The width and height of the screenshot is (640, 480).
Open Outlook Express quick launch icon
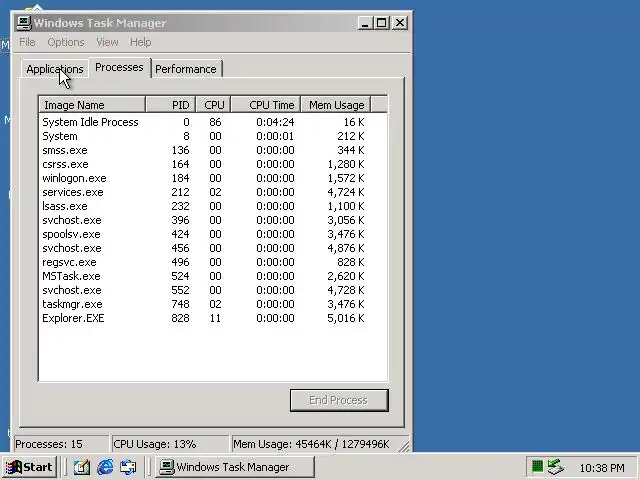tap(128, 467)
